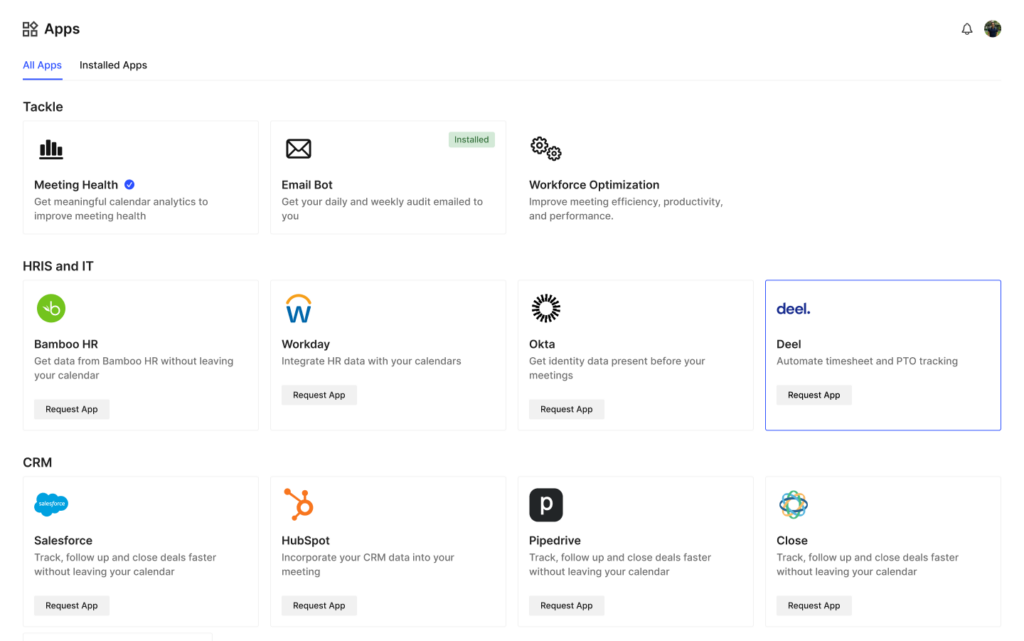Click 'Get your daily and weekly audit' text
This screenshot has height=641, width=1024.
382,209
